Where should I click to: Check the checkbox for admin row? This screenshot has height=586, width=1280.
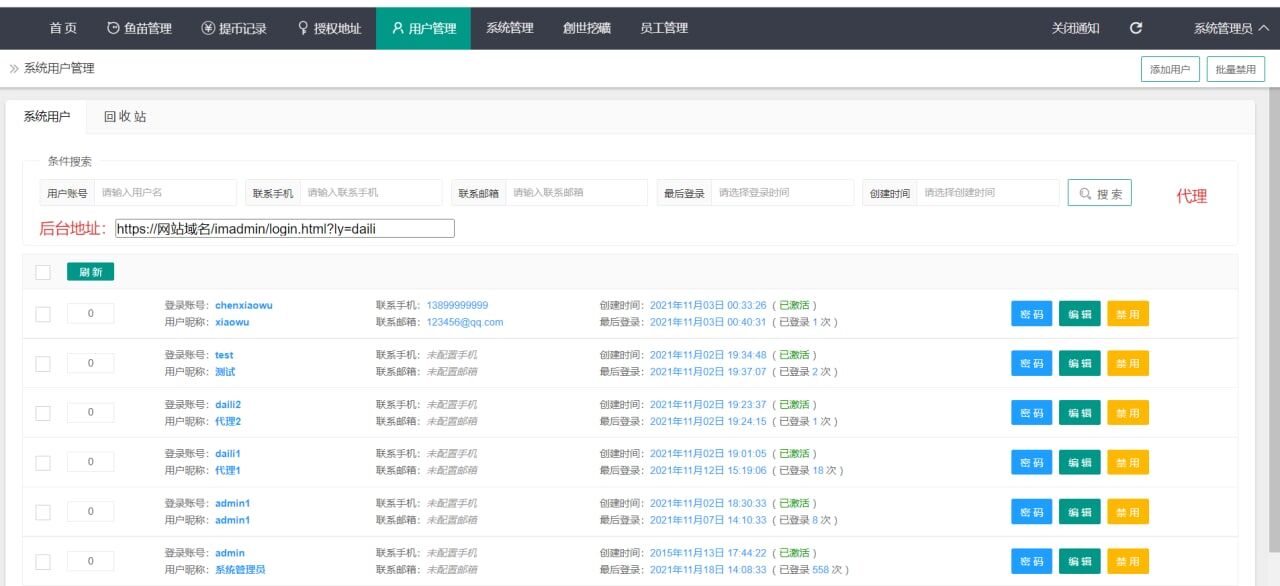pyautogui.click(x=43, y=561)
